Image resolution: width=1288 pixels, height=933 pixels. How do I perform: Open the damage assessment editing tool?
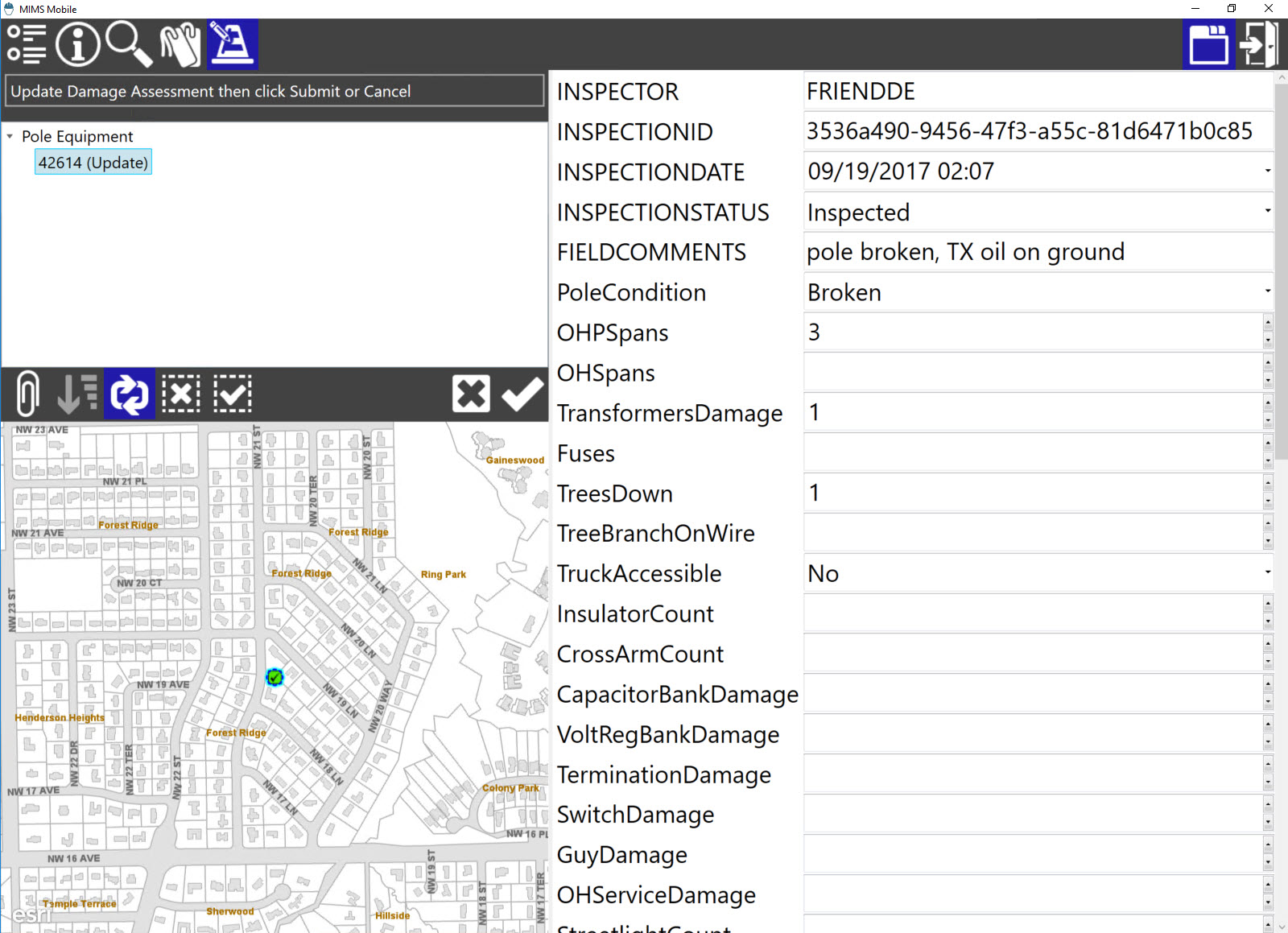pyautogui.click(x=233, y=44)
